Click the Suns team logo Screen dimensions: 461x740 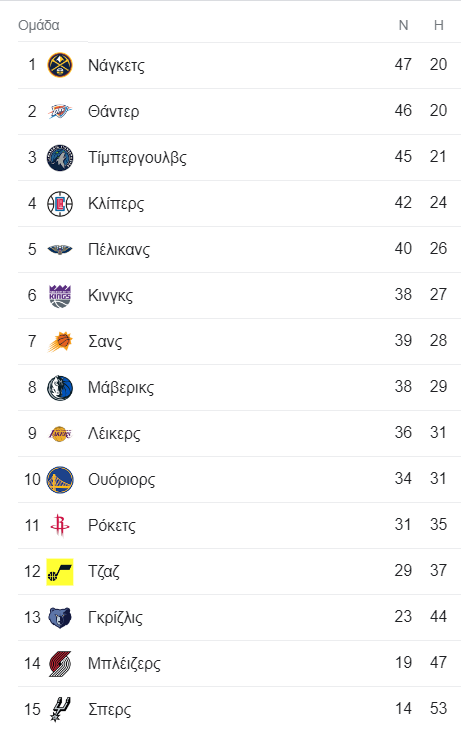tap(60, 341)
